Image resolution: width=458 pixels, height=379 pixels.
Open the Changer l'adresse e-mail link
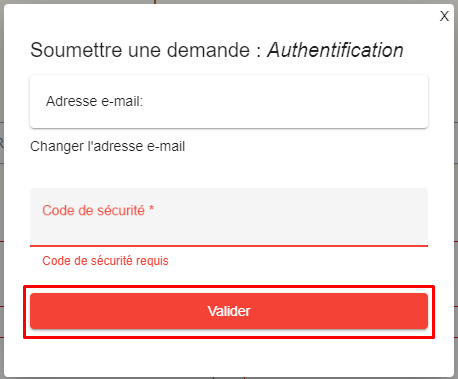pyautogui.click(x=107, y=146)
